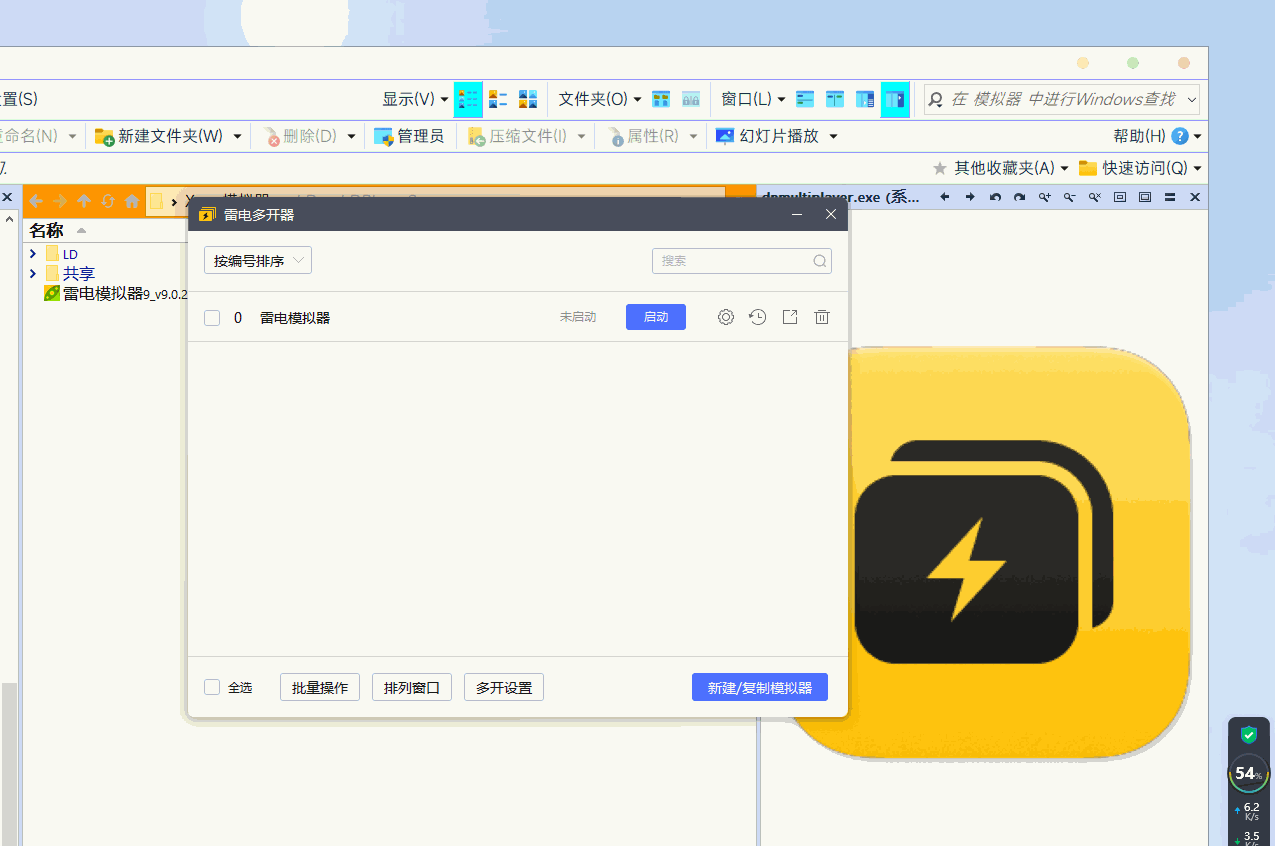Open the 窗口(L) menu
The width and height of the screenshot is (1275, 846).
click(753, 99)
